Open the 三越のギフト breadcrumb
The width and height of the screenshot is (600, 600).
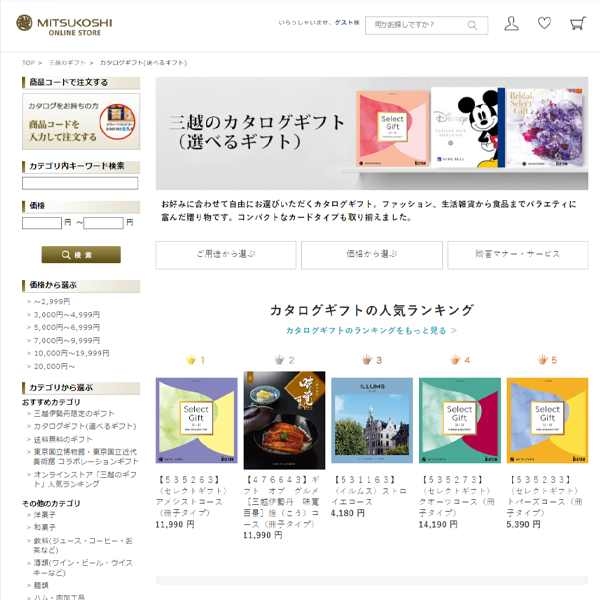(67, 62)
